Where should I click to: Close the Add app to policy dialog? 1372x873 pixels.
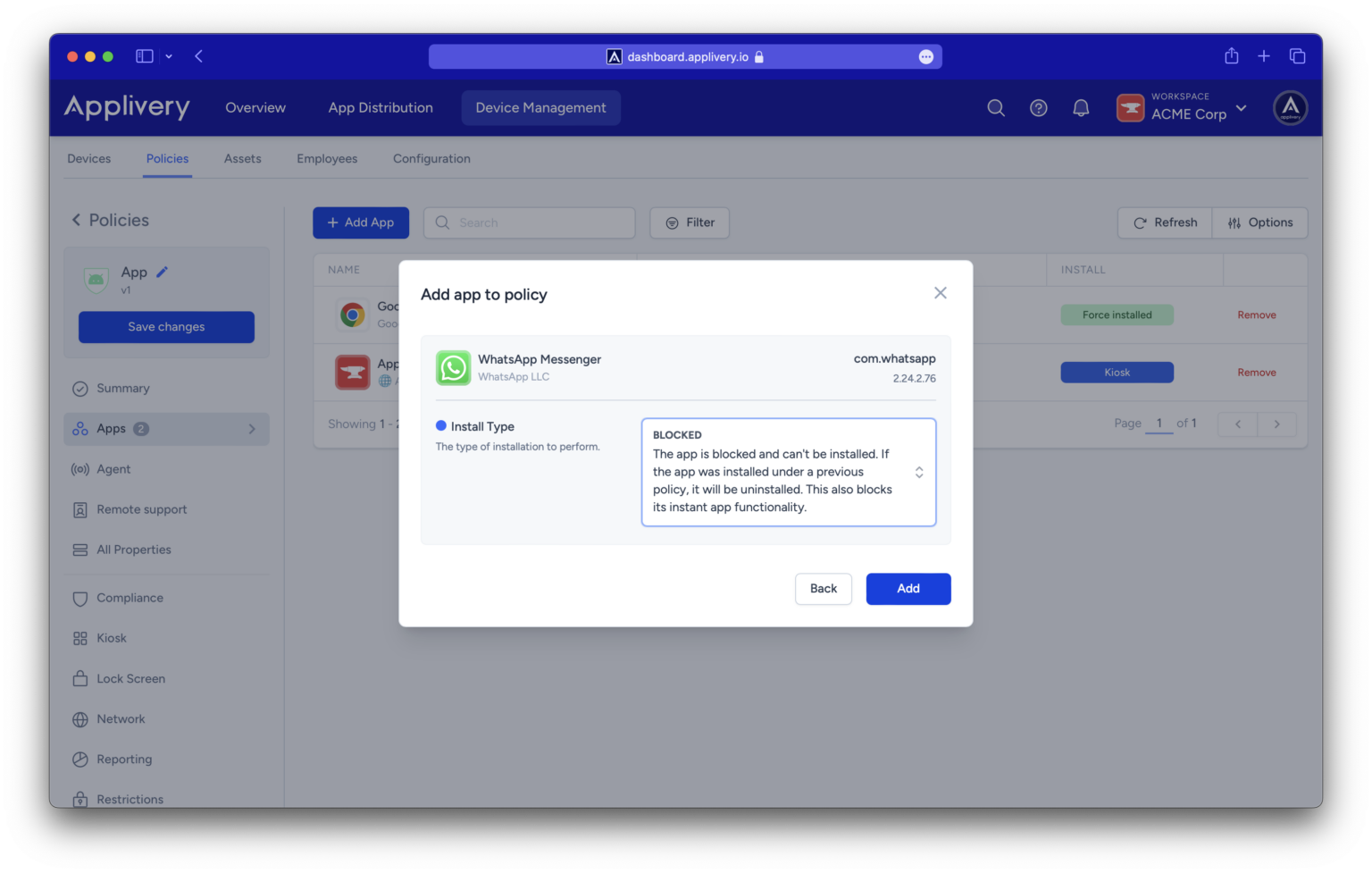[940, 293]
